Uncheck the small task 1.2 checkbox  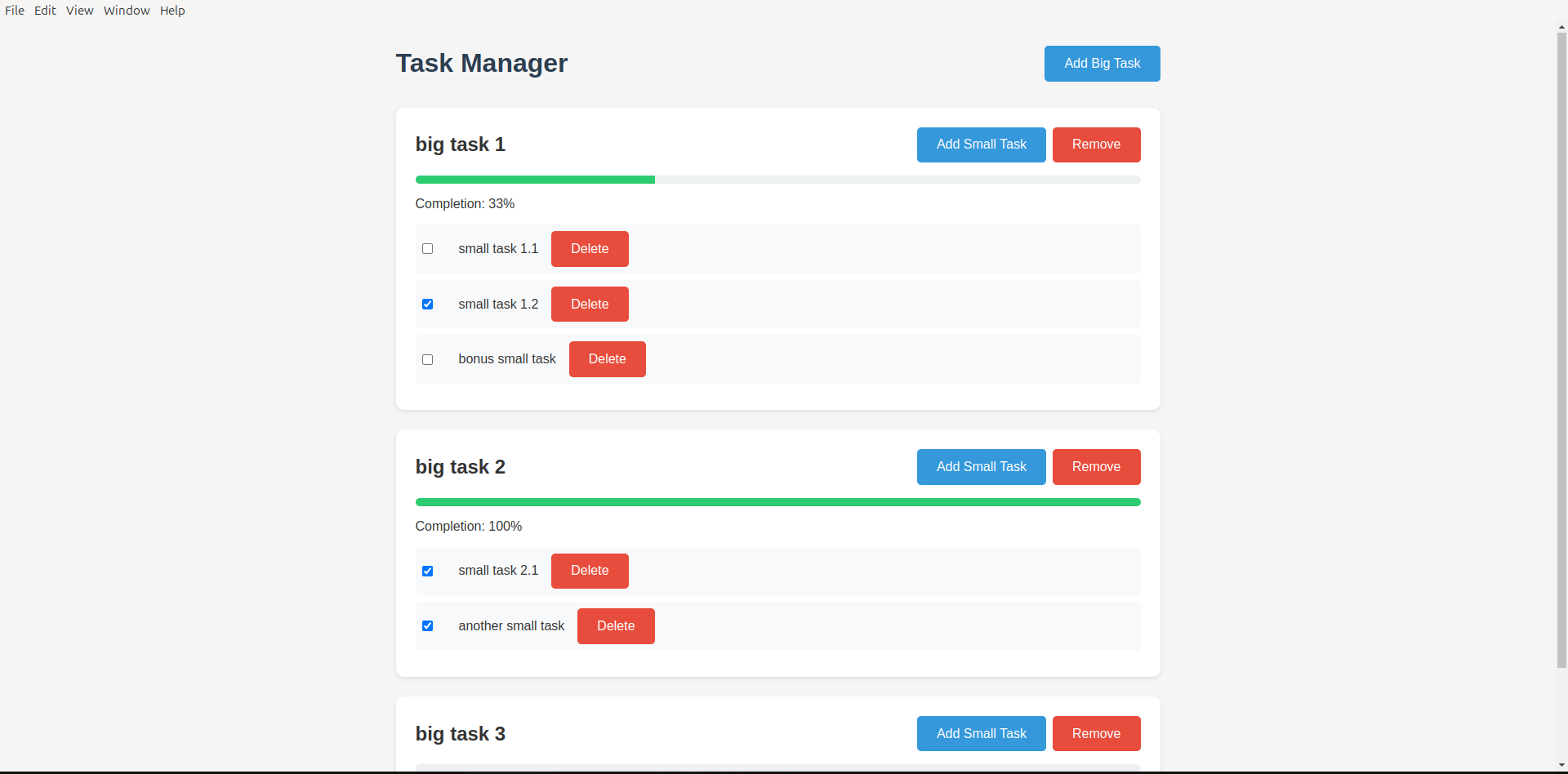coord(427,304)
